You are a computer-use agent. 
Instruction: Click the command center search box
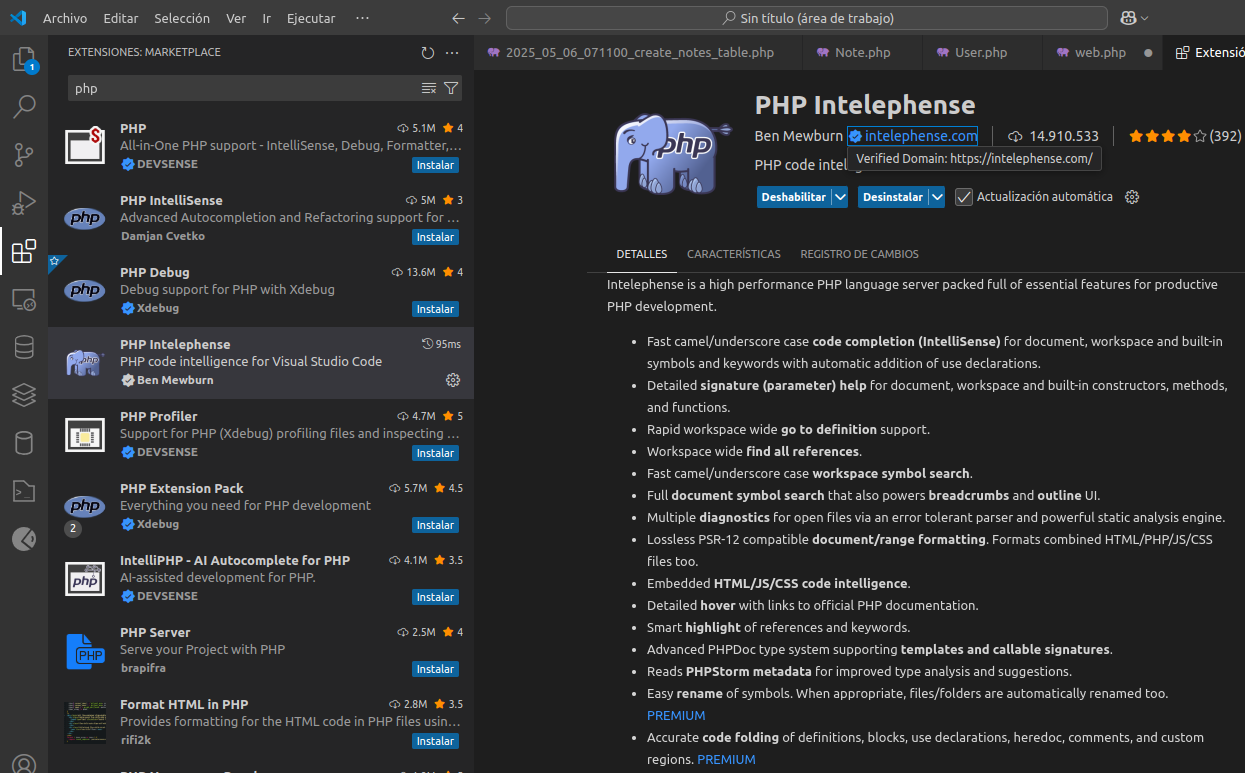(807, 18)
